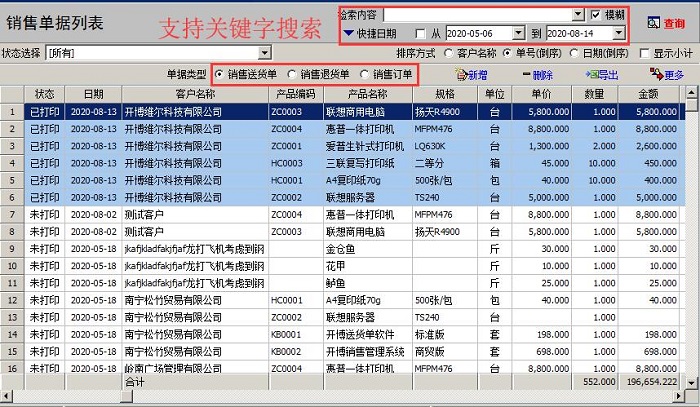The width and height of the screenshot is (700, 407).
Task: Click 爱普生针式打印机 product cell
Action: [x=365, y=146]
